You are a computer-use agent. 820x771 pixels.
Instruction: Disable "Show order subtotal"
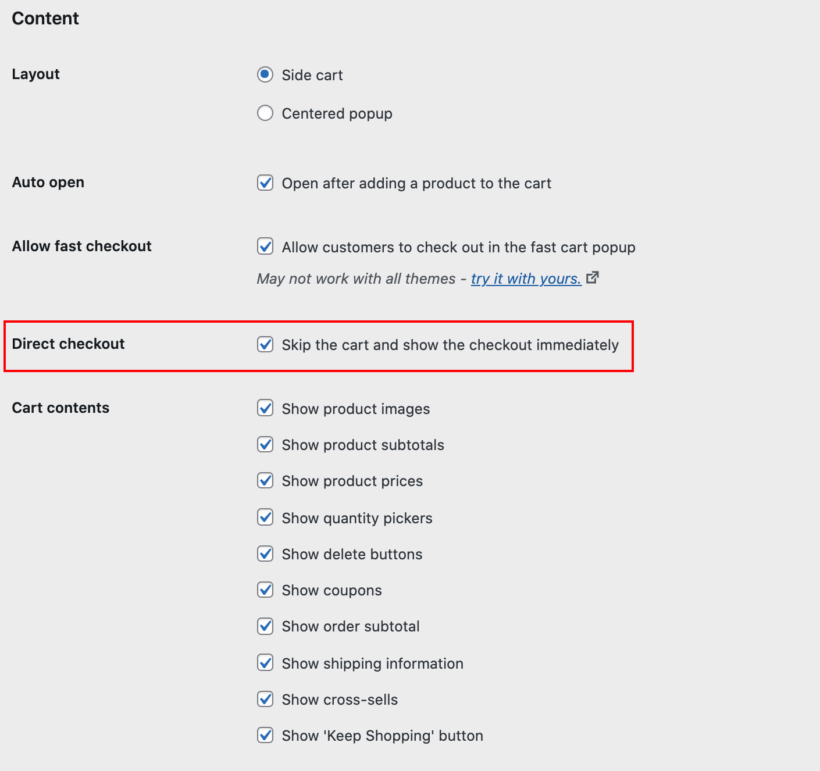[265, 626]
